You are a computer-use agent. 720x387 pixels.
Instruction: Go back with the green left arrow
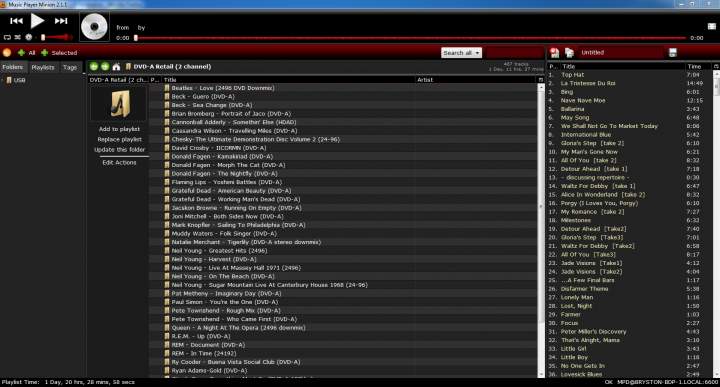(x=94, y=67)
